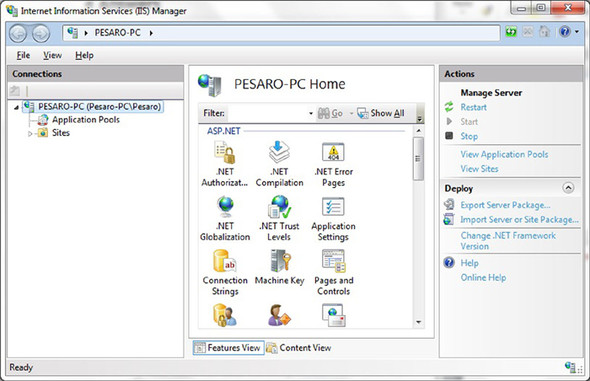
Task: Click the stop loading toolbar icon
Action: [528, 32]
